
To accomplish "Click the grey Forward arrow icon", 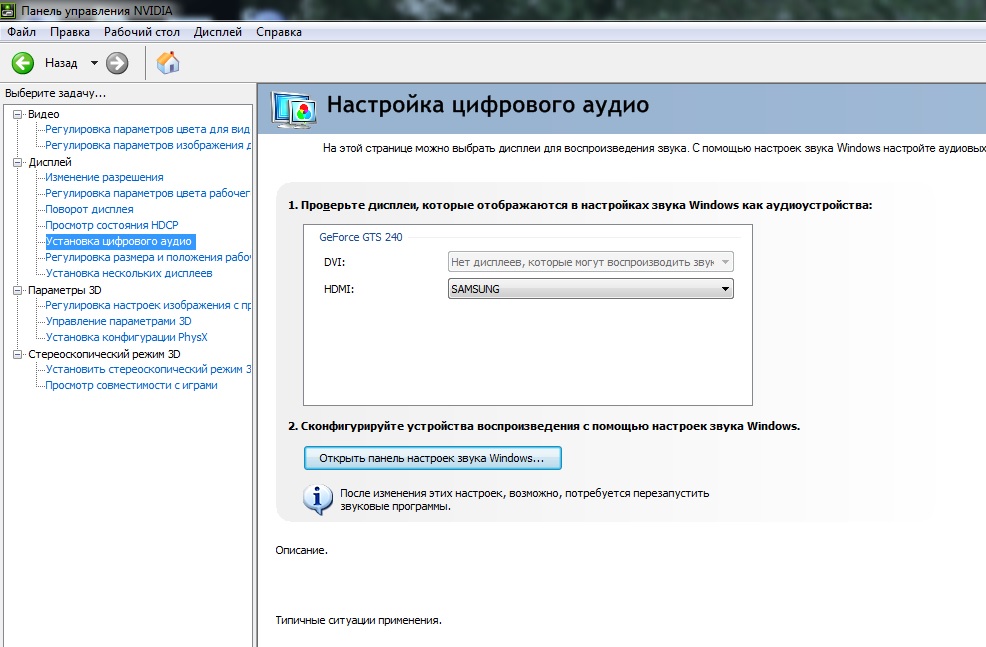I will (x=117, y=63).
